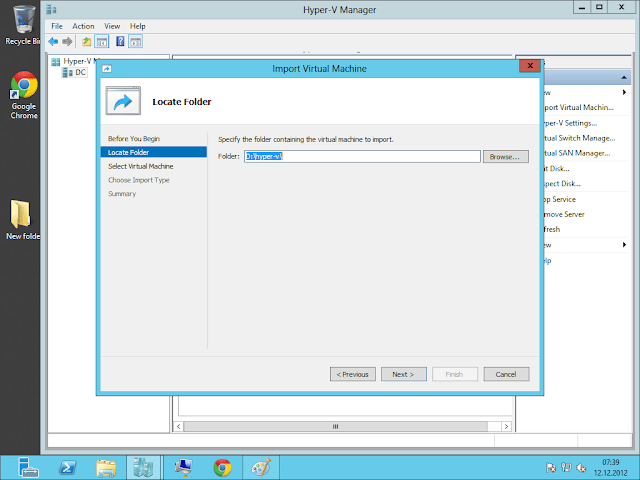Launch Google Chrome from the taskbar
The height and width of the screenshot is (480, 640).
point(222,467)
